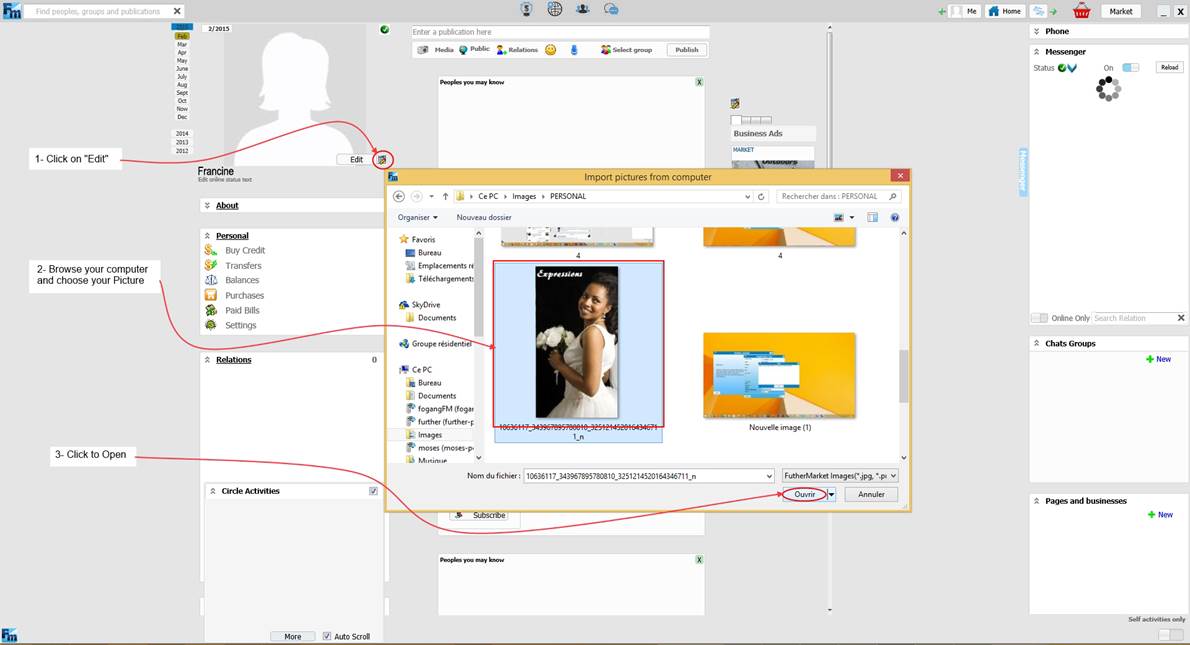This screenshot has height=645, width=1190.
Task: Click New under Chats Groups
Action: tap(1158, 359)
